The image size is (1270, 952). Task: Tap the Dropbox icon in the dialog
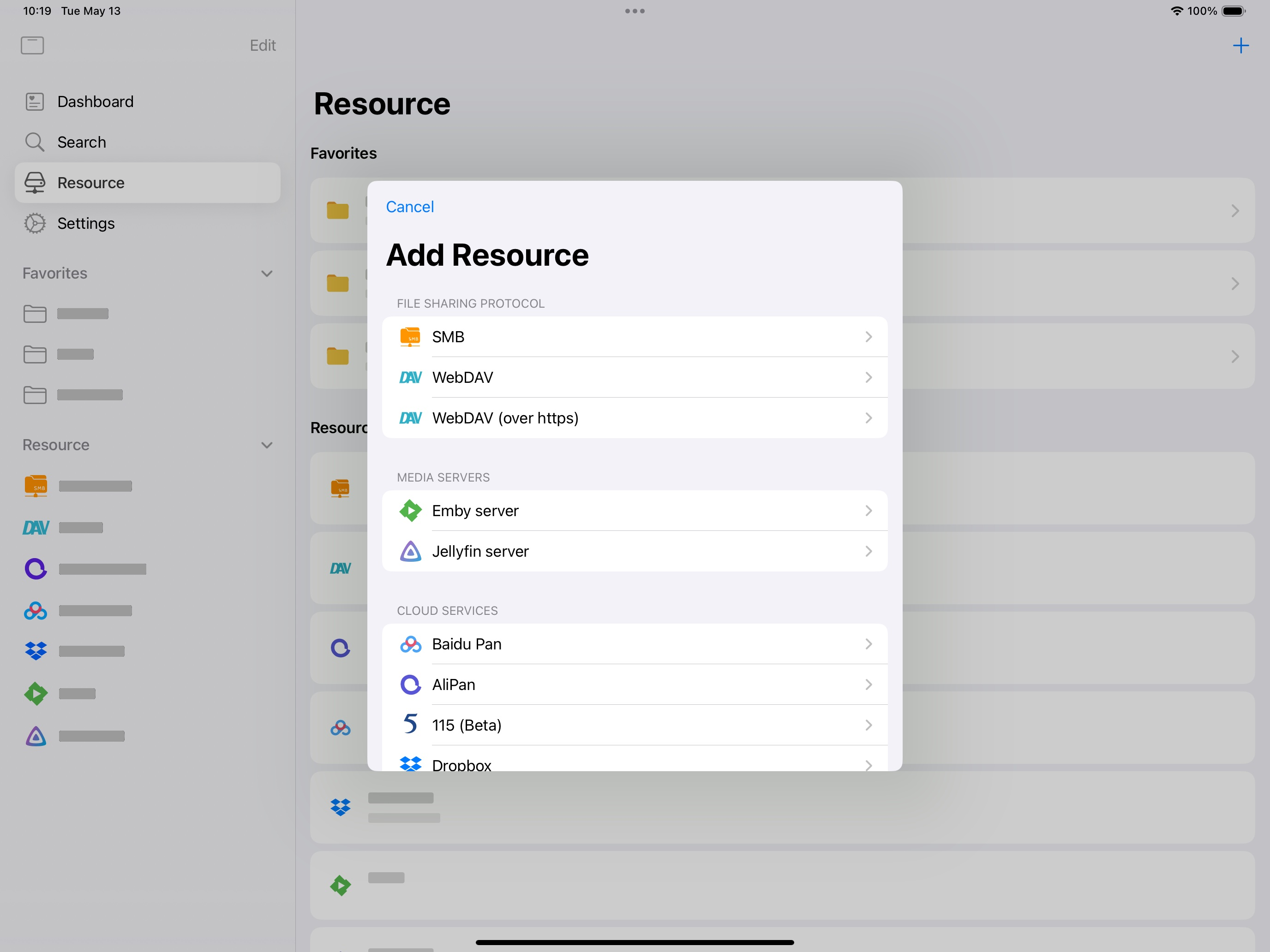pyautogui.click(x=410, y=764)
